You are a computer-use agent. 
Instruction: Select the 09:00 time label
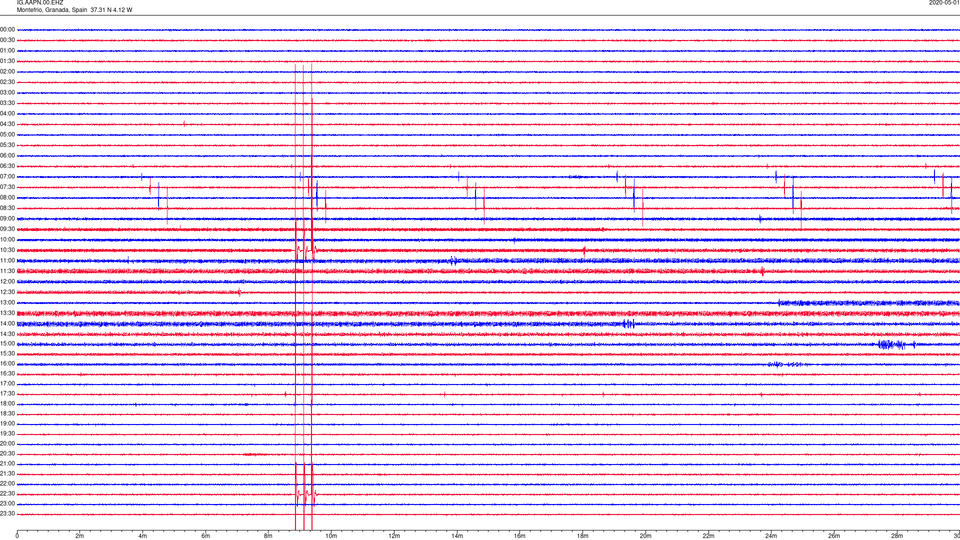tap(7, 219)
